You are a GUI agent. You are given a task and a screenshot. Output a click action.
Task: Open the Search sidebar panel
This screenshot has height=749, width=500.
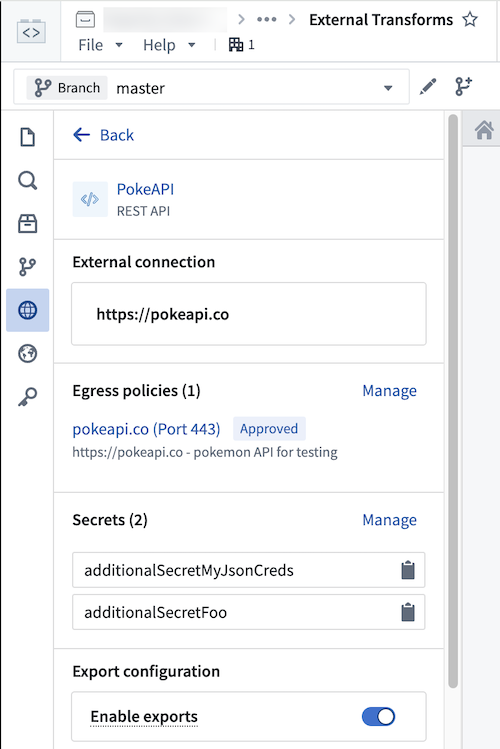pos(27,181)
